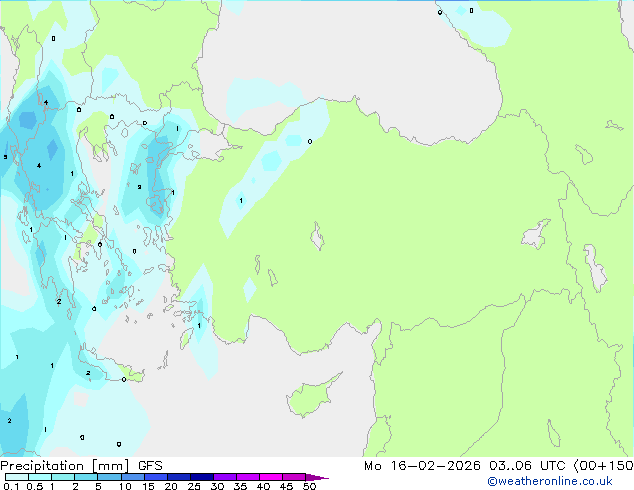Click the date 'Mo 16-02-2026'
The image size is (634, 490).
click(422, 466)
